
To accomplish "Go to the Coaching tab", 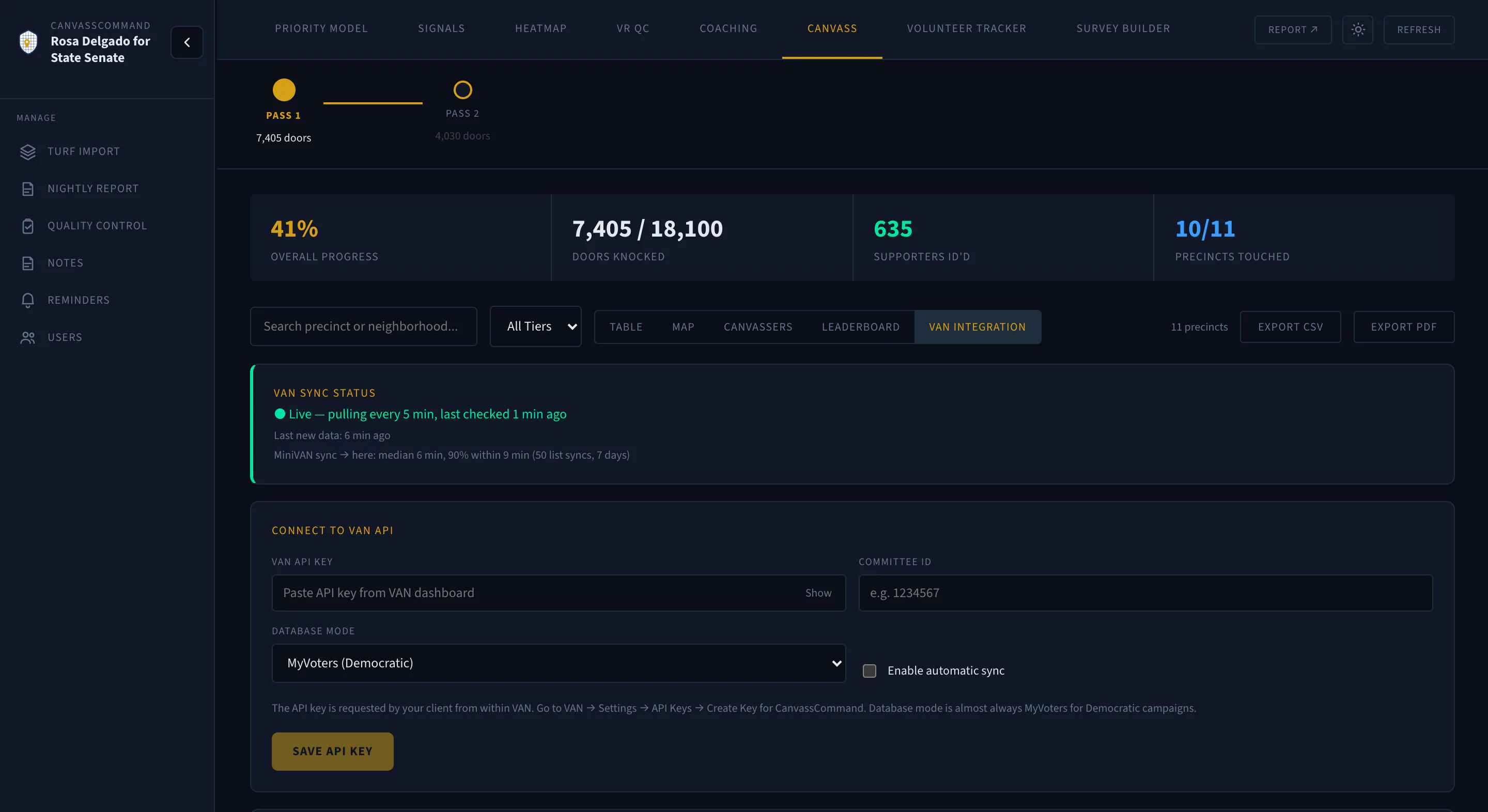I will pos(728,29).
